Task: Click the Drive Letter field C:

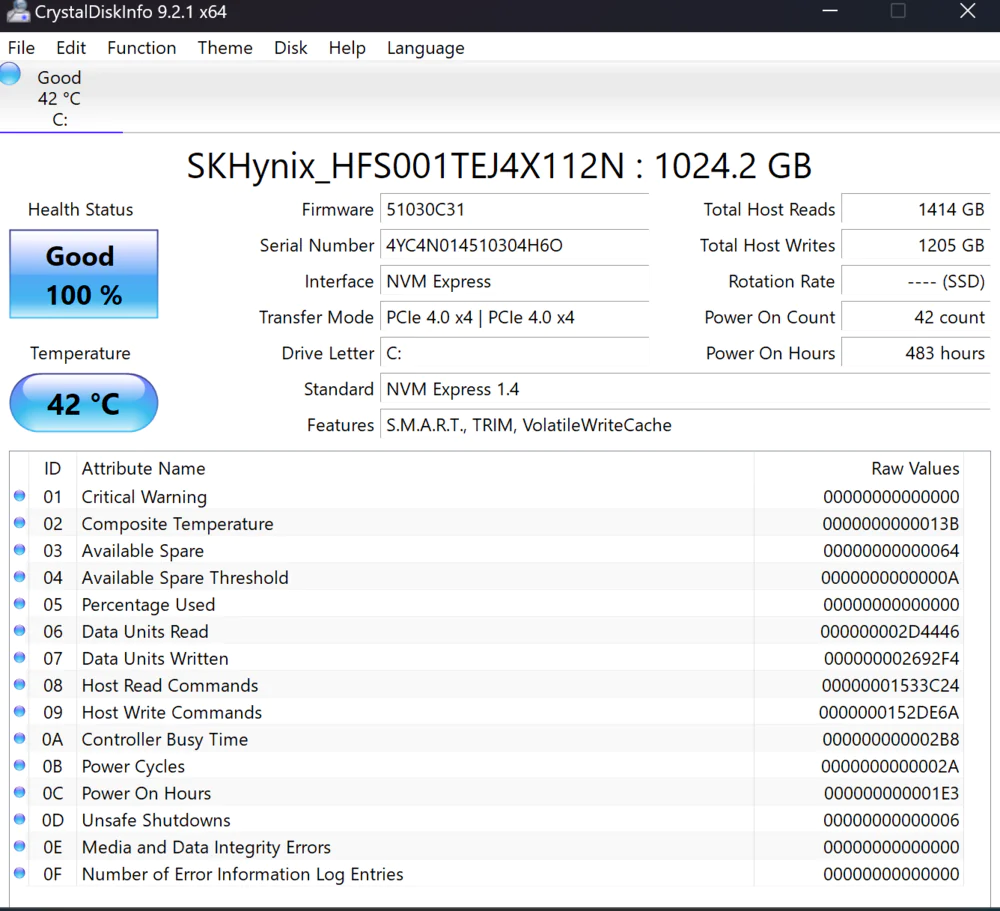Action: [x=514, y=353]
